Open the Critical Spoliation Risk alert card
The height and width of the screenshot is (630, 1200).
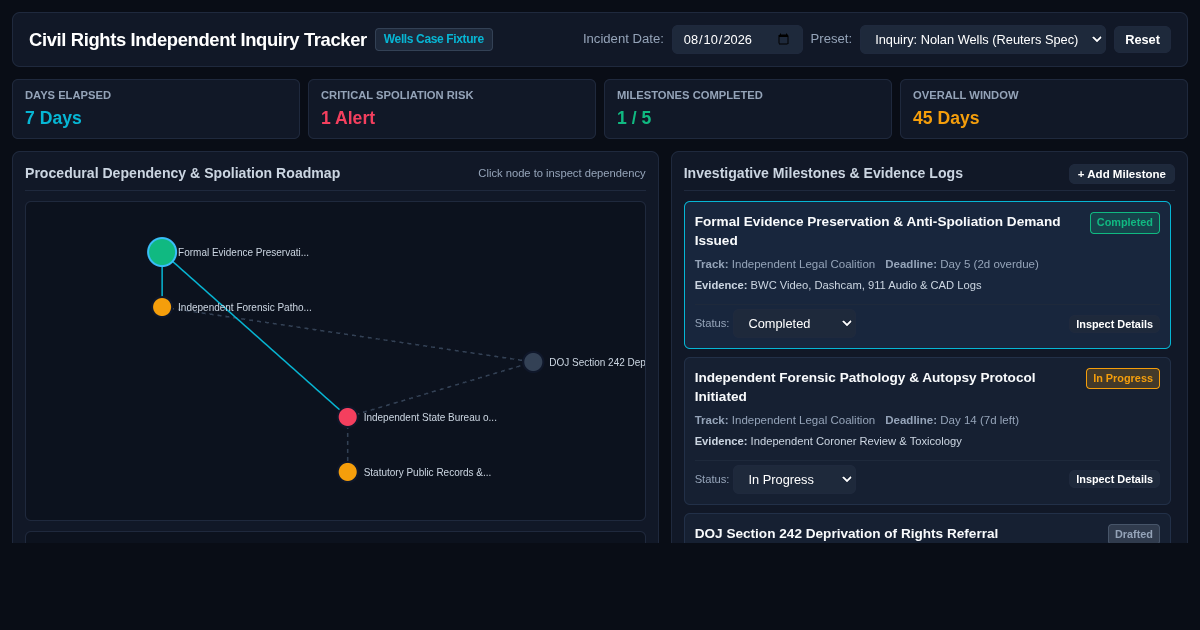452,109
